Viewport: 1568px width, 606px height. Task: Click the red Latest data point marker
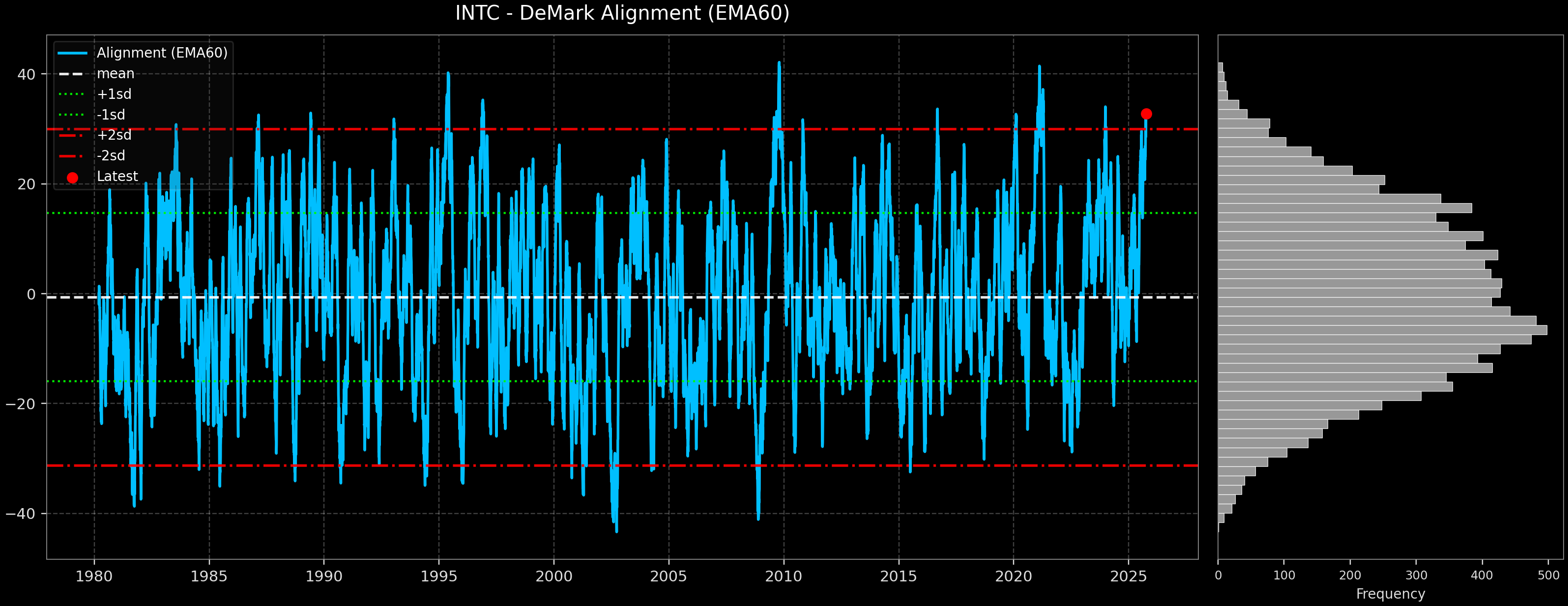point(1146,114)
